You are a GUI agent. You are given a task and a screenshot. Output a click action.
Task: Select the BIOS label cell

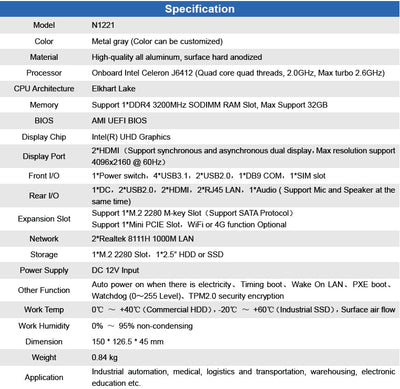(44, 121)
